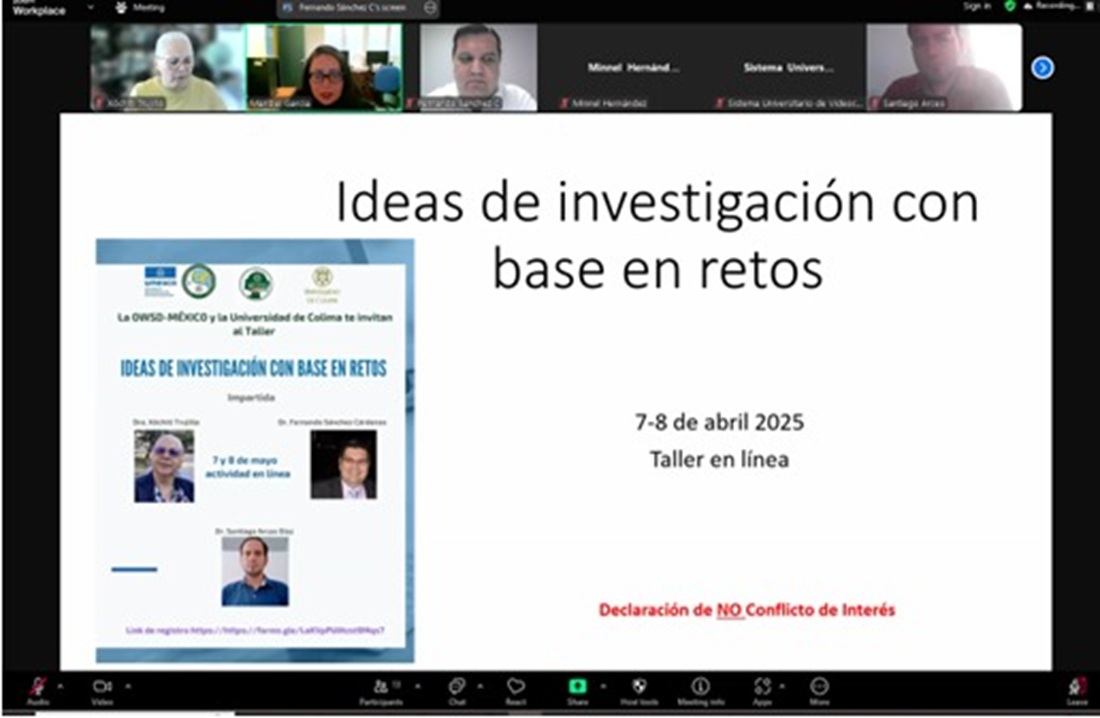Image resolution: width=1100 pixels, height=718 pixels.
Task: Expand audio options arrow beside Audio
Action: pyautogui.click(x=59, y=686)
